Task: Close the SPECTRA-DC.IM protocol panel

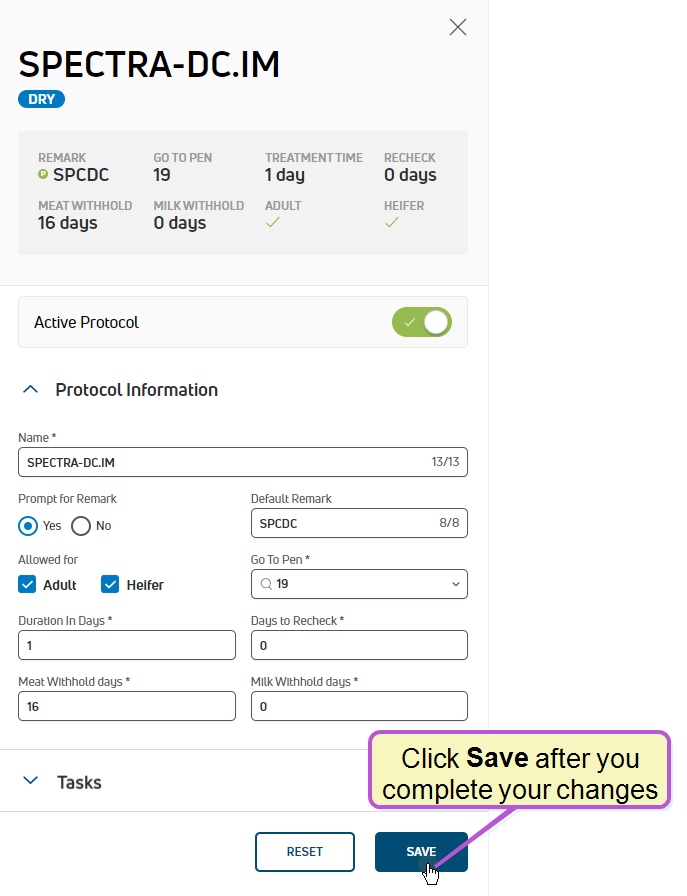Action: pyautogui.click(x=457, y=27)
